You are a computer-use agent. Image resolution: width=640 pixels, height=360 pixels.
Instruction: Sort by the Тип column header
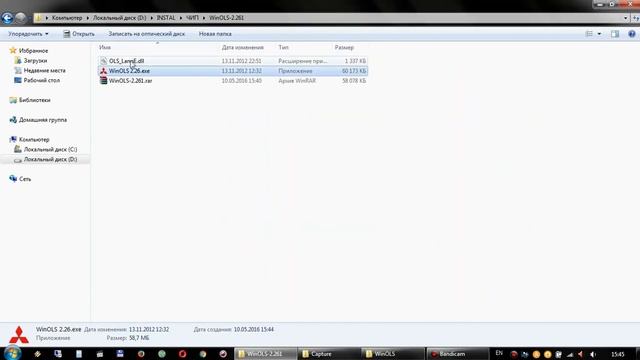click(283, 48)
